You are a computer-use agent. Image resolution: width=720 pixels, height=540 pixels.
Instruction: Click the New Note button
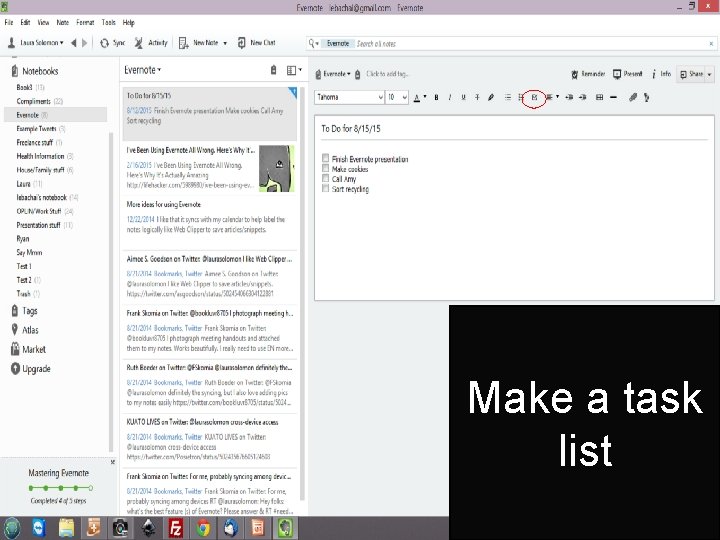[x=198, y=43]
